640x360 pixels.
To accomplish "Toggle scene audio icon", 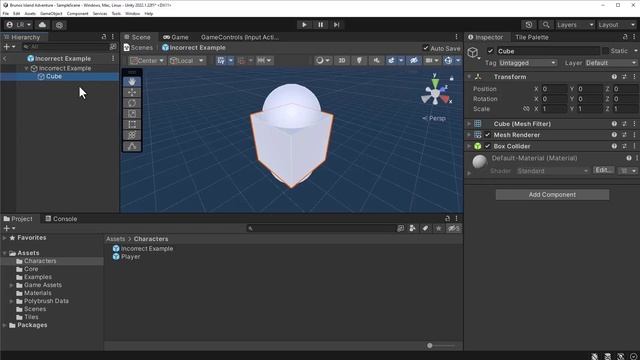I will coord(376,60).
